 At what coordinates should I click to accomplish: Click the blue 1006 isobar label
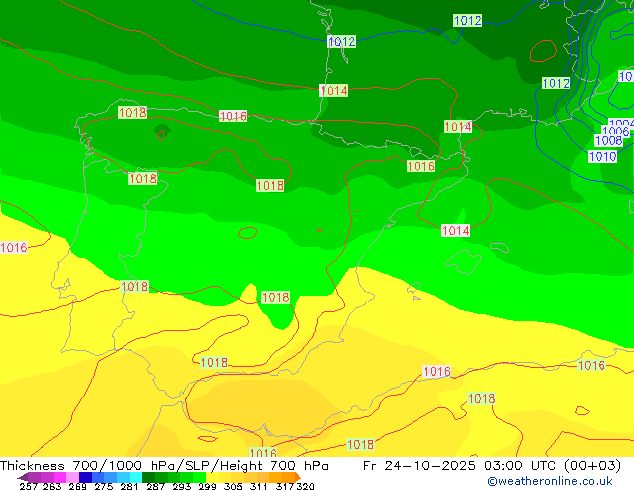coord(615,131)
